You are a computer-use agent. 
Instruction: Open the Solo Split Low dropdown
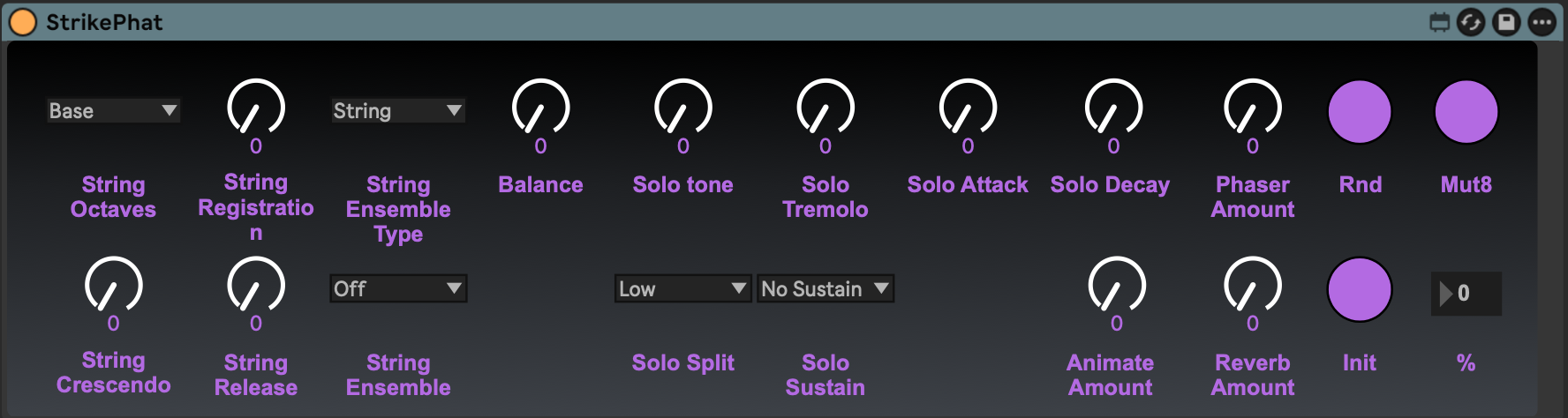(682, 289)
